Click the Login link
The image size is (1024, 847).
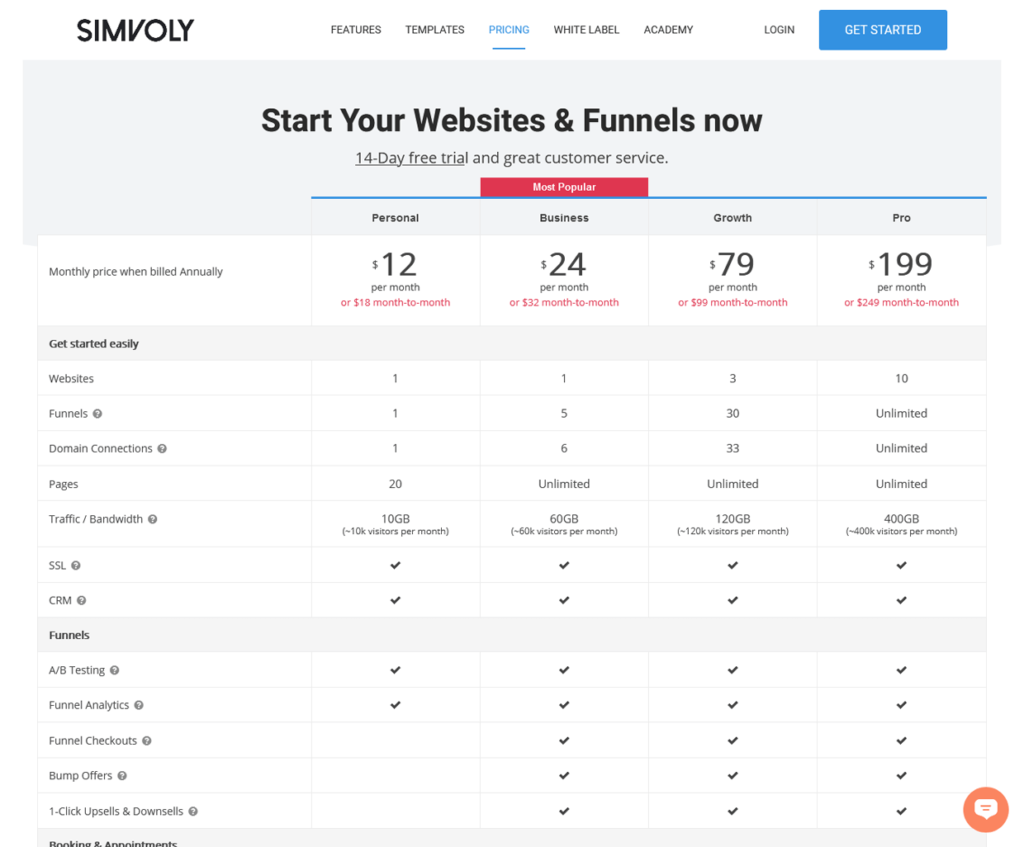[x=779, y=30]
